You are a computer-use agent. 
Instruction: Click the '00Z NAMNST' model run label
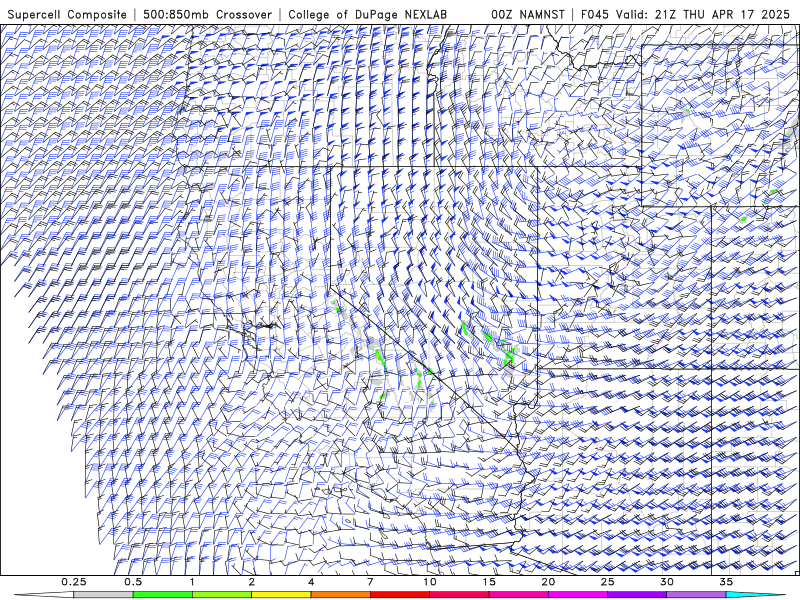528,14
